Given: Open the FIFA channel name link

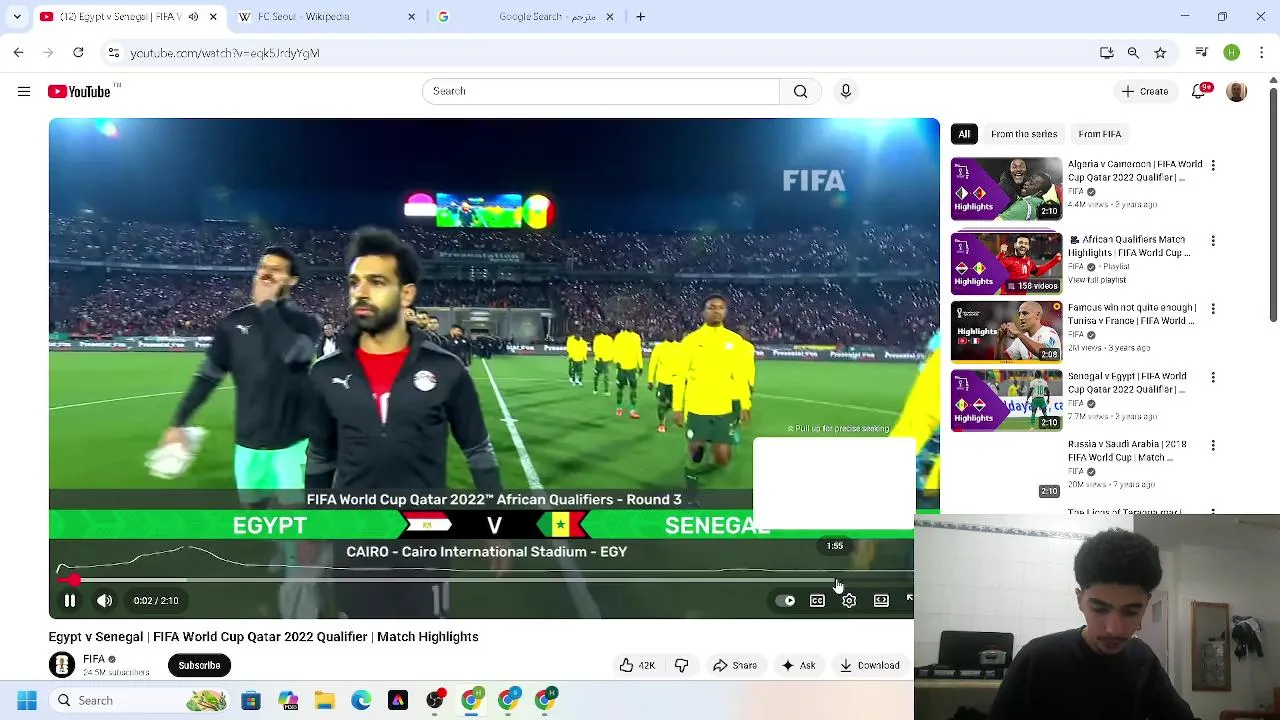Looking at the screenshot, I should click(x=94, y=659).
